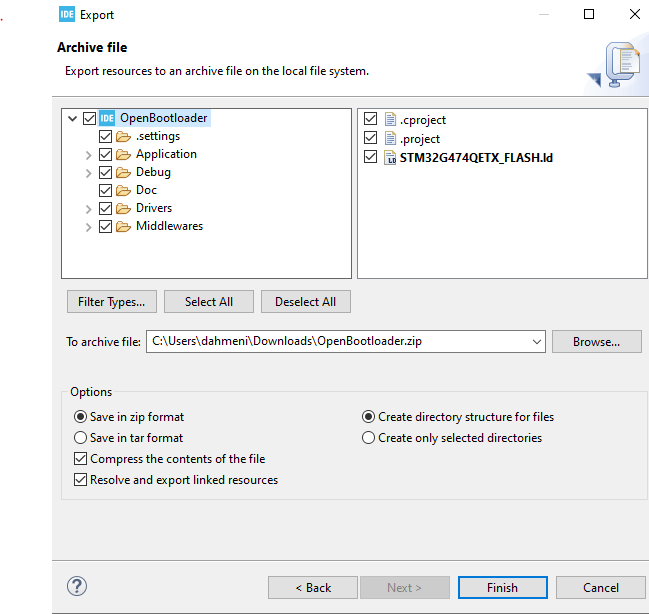Select the Drivers tree item label

tap(154, 208)
